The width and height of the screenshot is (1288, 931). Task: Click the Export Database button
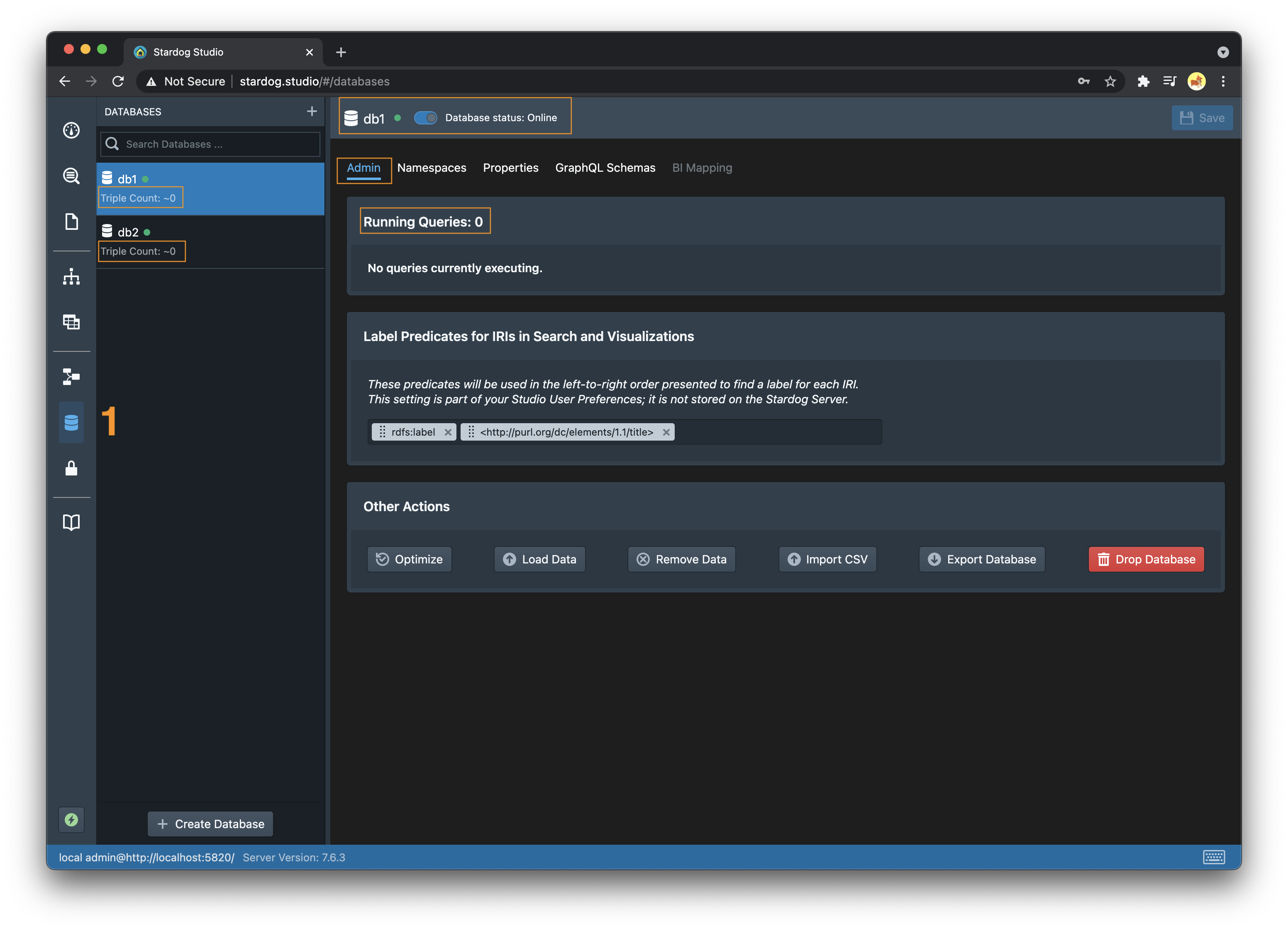pyautogui.click(x=981, y=559)
